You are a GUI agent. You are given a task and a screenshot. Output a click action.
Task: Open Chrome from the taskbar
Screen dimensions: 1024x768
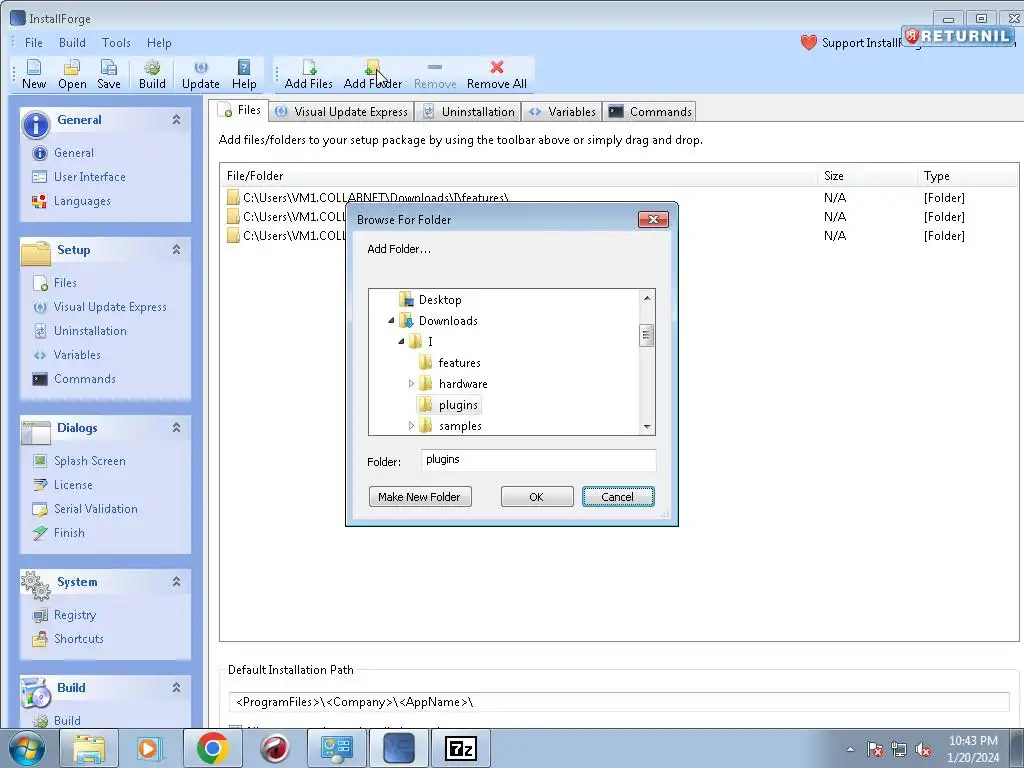point(212,748)
